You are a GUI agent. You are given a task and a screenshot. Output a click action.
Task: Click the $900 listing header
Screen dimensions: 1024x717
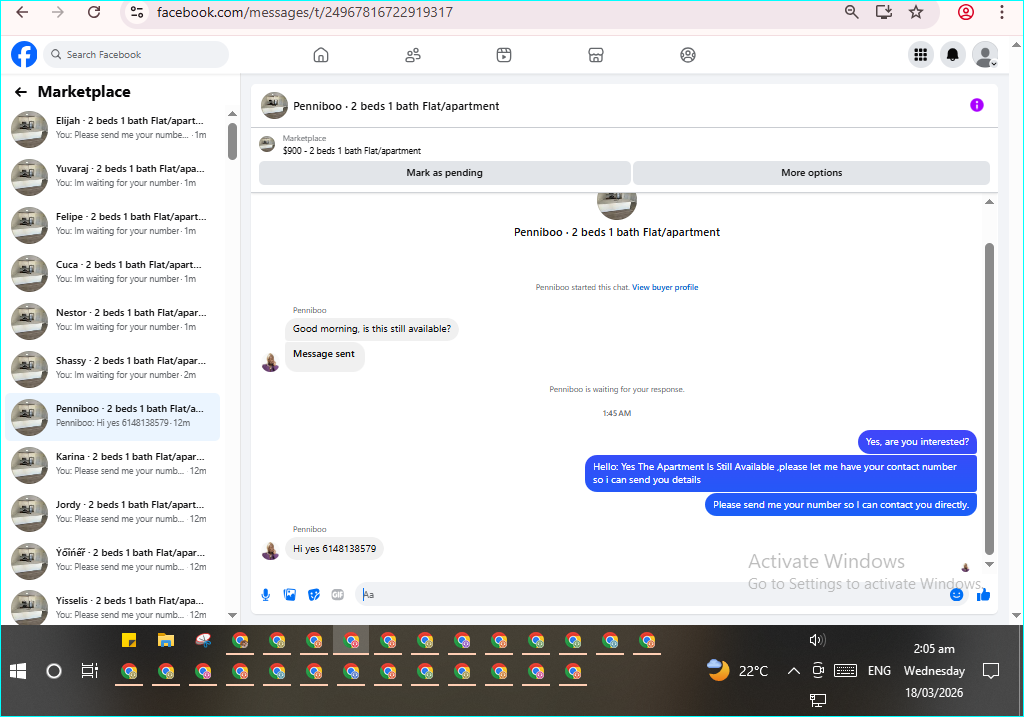click(x=351, y=151)
